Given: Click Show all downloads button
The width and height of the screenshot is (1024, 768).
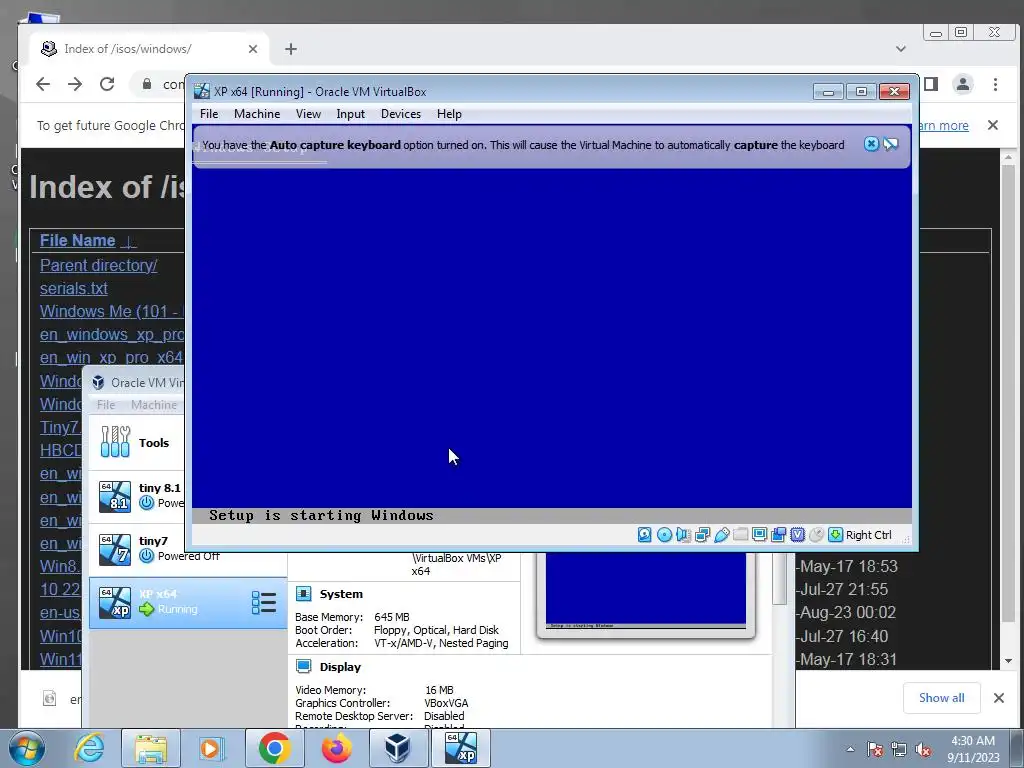Looking at the screenshot, I should pyautogui.click(x=942, y=697).
